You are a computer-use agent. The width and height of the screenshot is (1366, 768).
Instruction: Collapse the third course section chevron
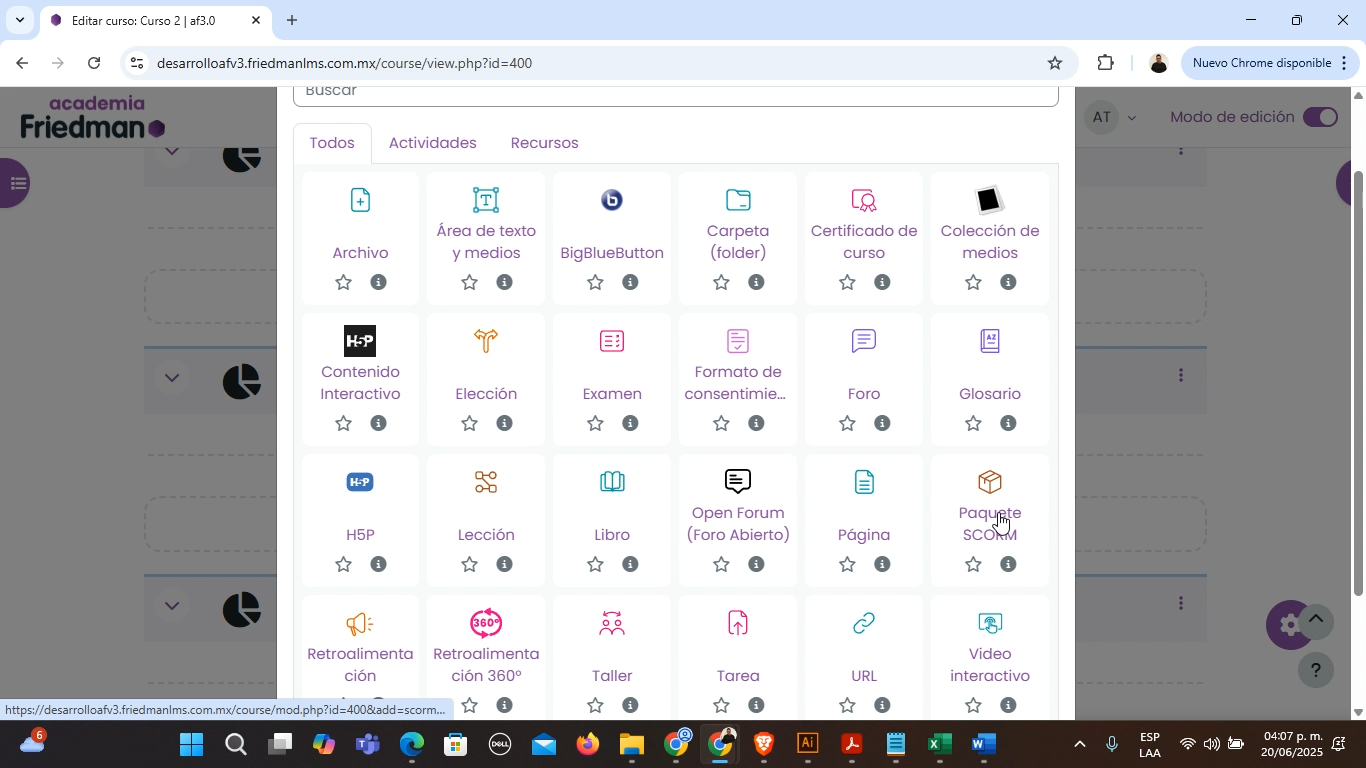tap(172, 605)
